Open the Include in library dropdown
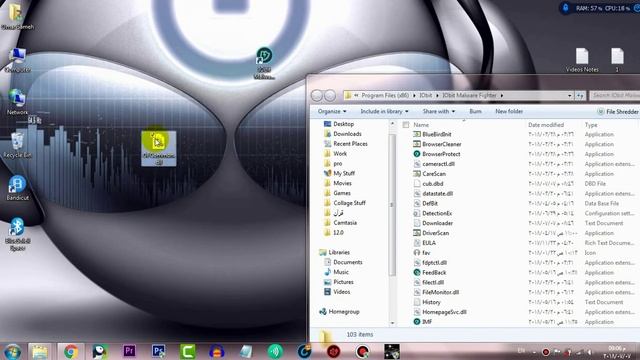Viewport: 640px width, 360px height. coord(384,111)
